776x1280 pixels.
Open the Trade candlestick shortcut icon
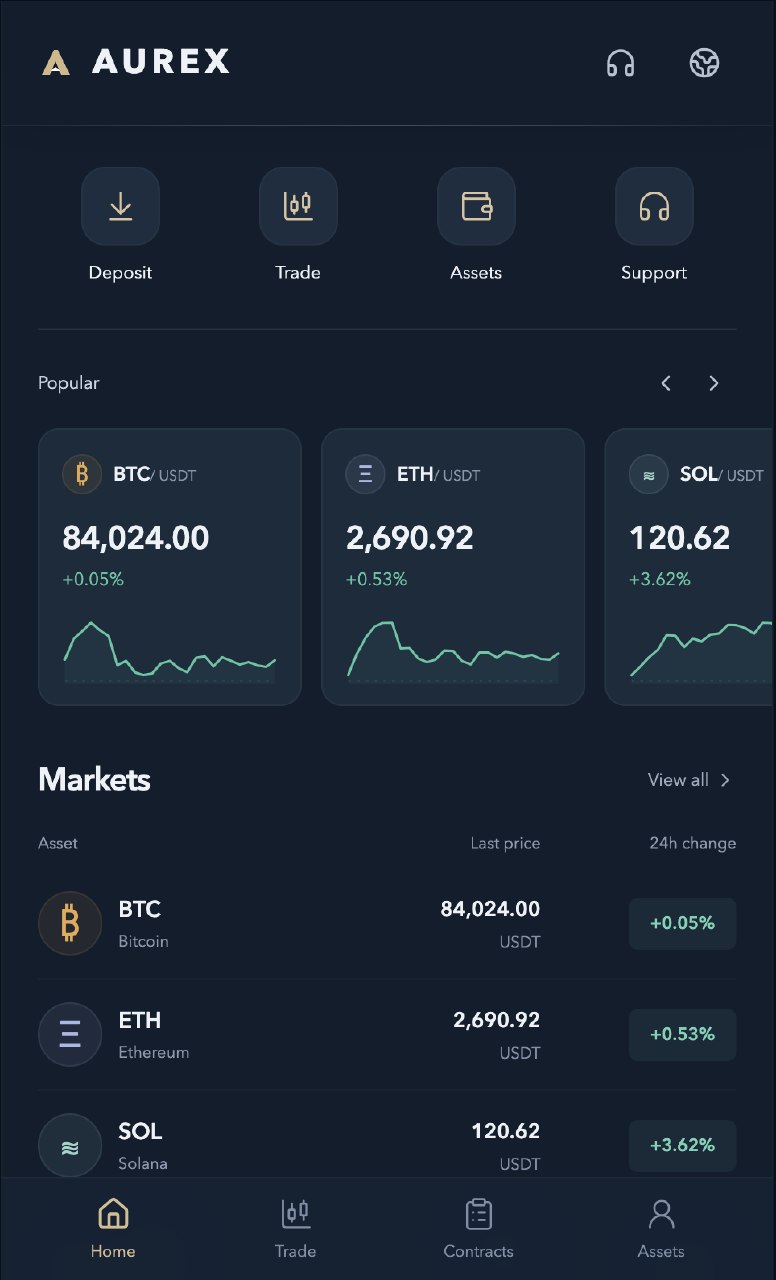tap(298, 206)
